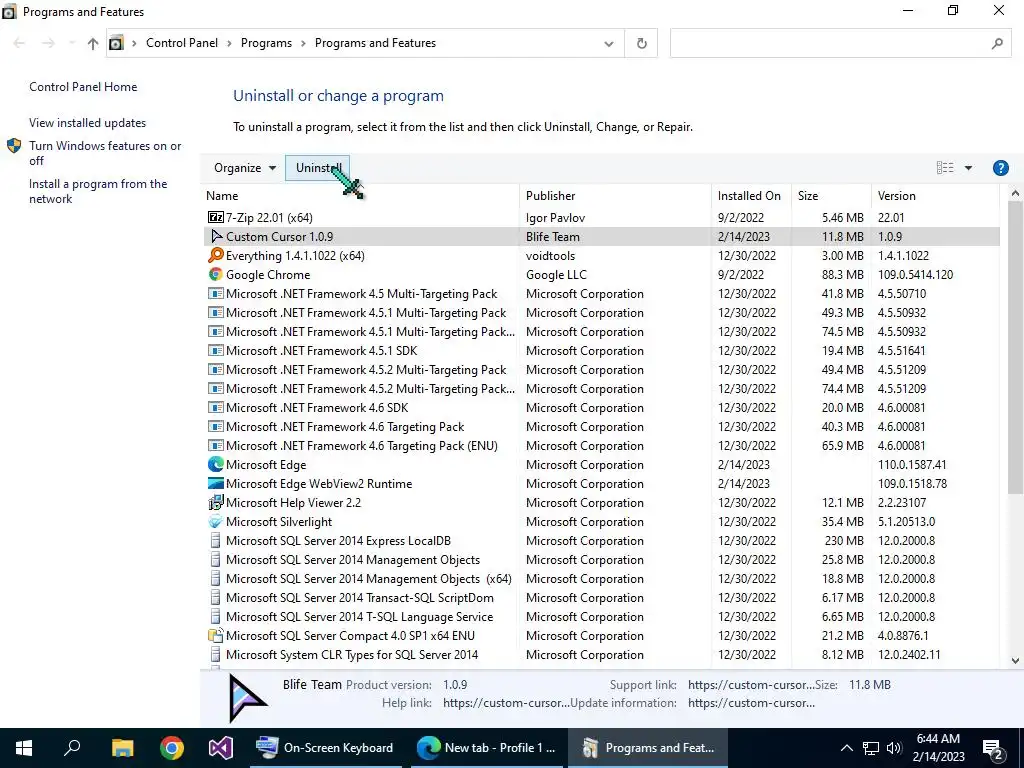Click the 7-Zip program icon

pos(216,217)
